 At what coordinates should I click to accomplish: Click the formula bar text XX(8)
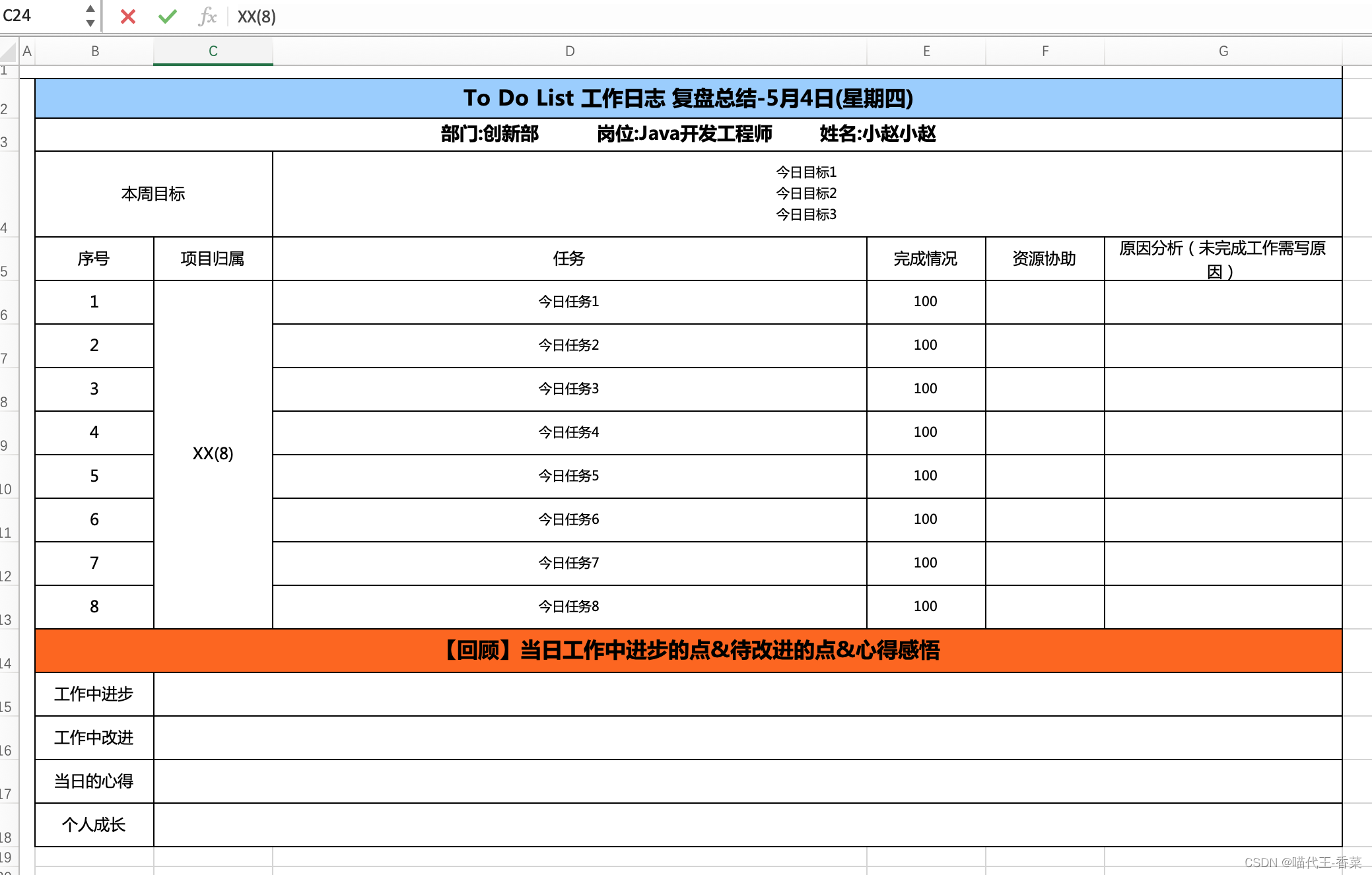coord(257,16)
